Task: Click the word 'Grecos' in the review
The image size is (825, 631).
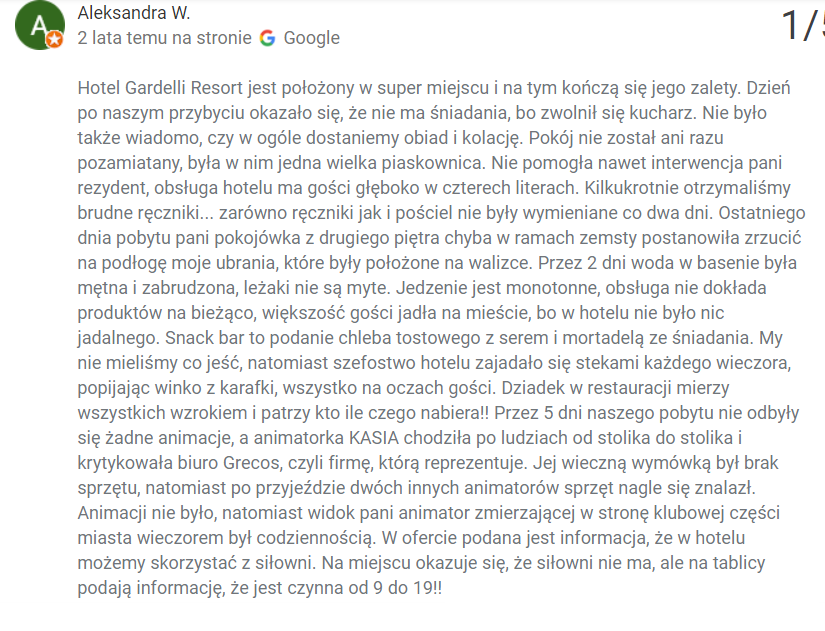Action: [x=251, y=463]
